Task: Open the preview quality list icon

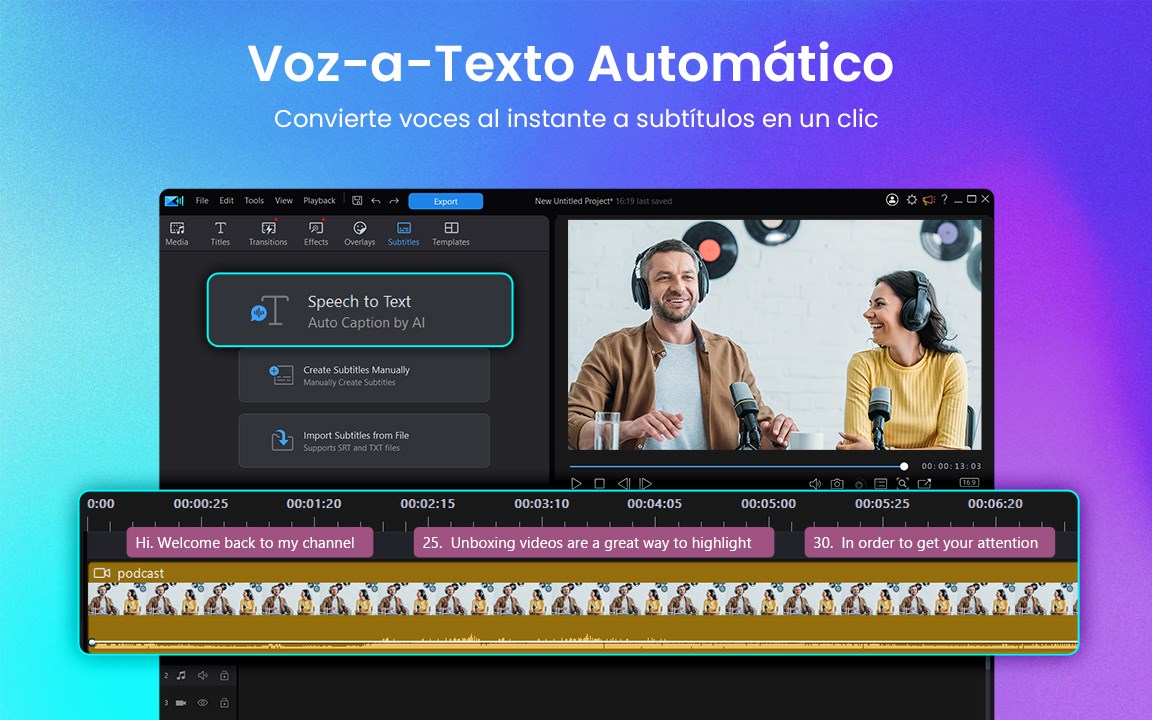Action: [x=881, y=483]
